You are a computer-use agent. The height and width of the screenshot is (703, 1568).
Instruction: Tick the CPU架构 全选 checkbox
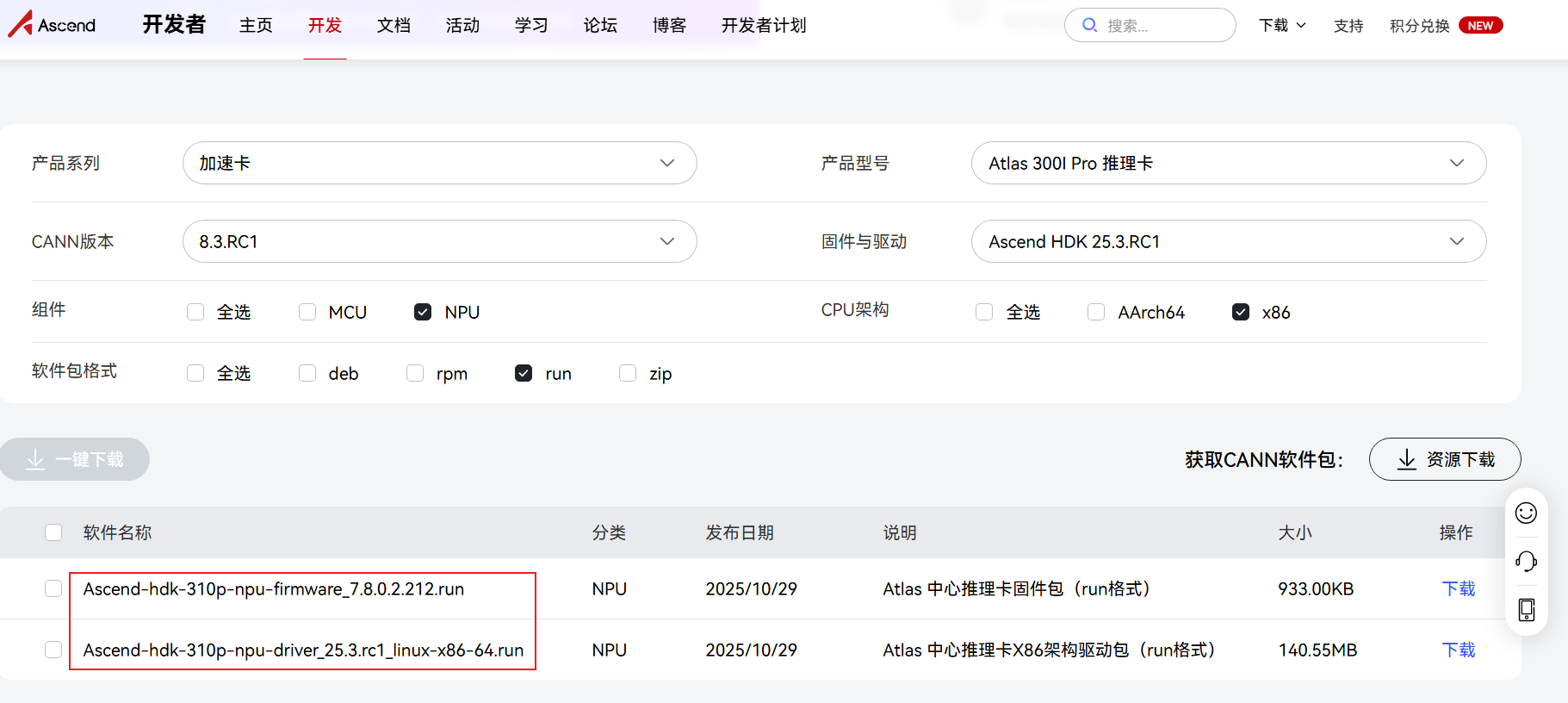click(x=984, y=312)
